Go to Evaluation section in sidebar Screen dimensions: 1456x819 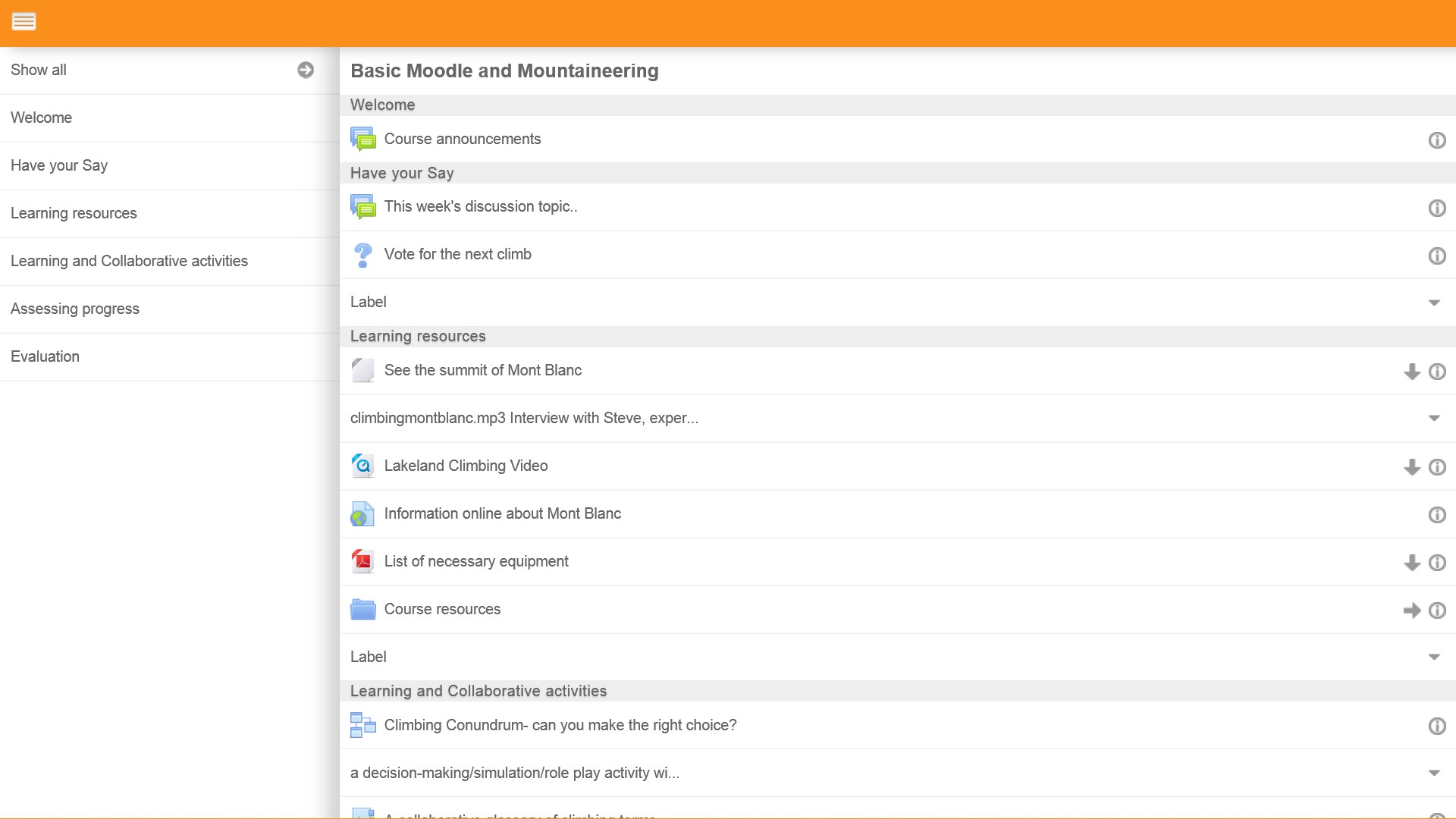click(45, 356)
